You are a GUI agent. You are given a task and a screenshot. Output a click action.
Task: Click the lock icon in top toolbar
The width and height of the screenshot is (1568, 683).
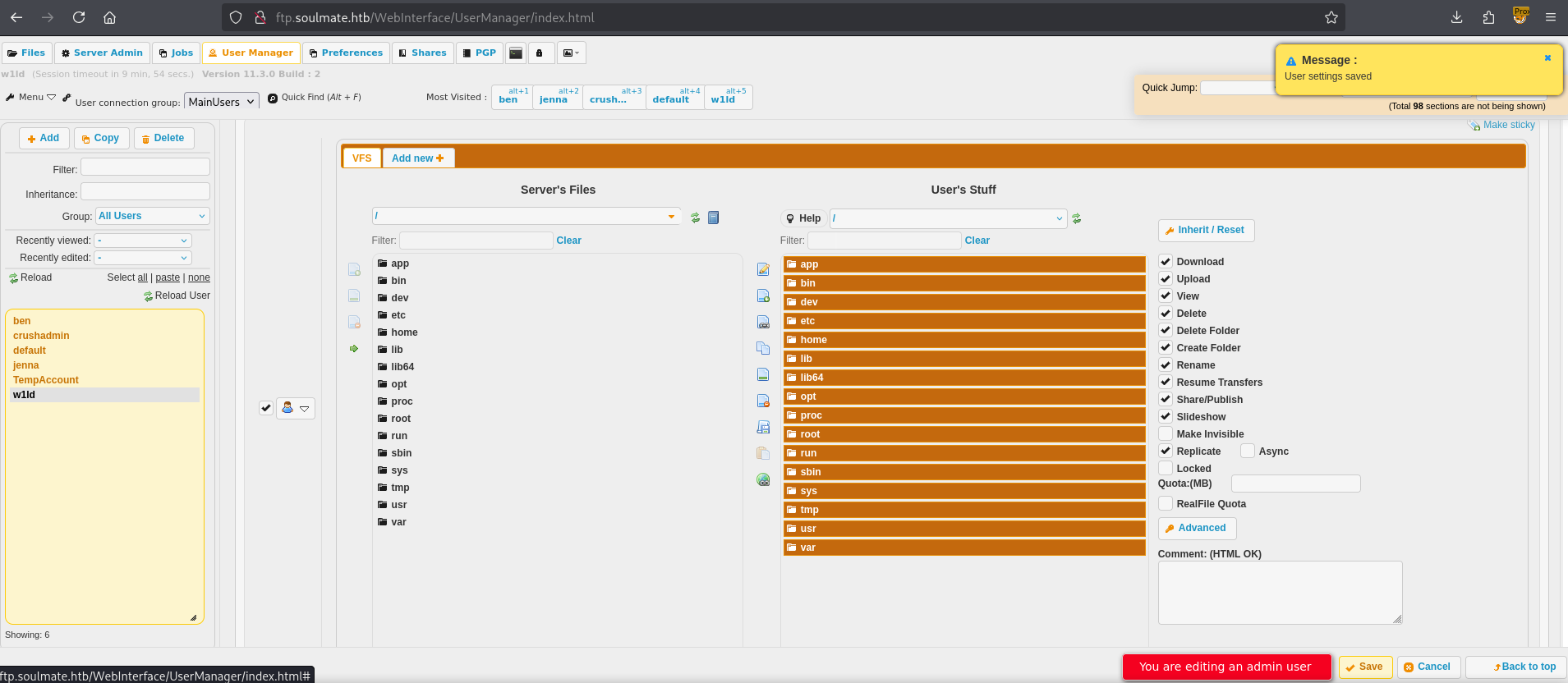pos(540,53)
